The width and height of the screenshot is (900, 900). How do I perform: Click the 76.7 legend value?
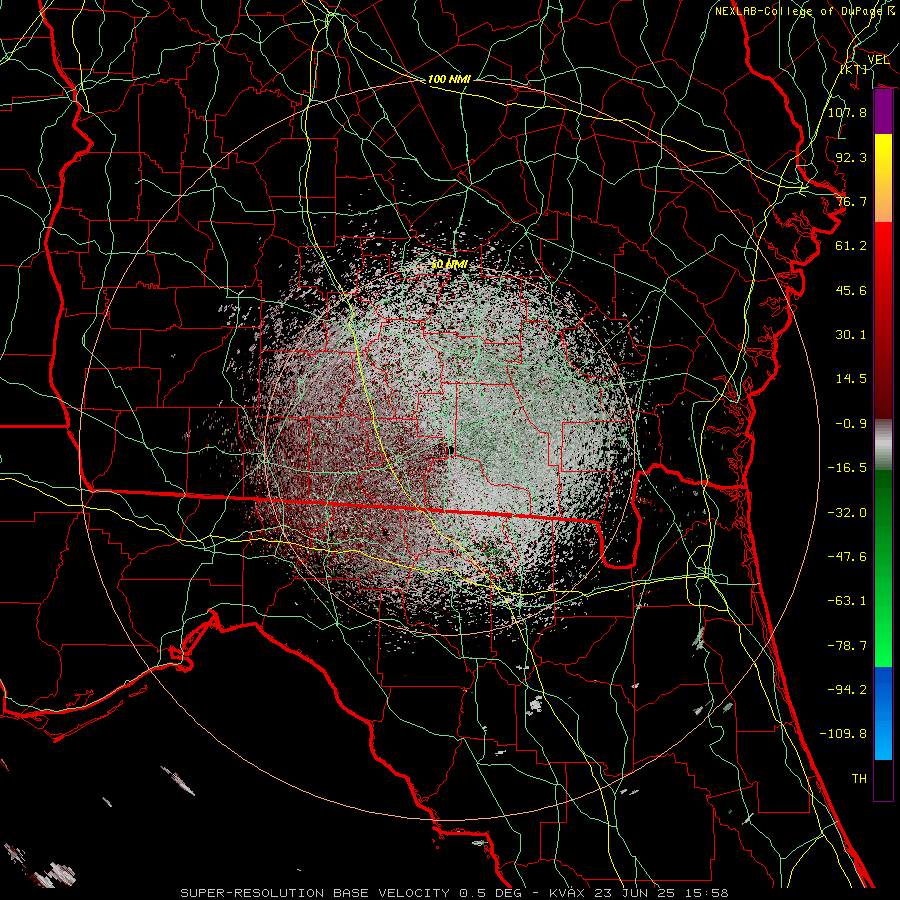pyautogui.click(x=851, y=201)
